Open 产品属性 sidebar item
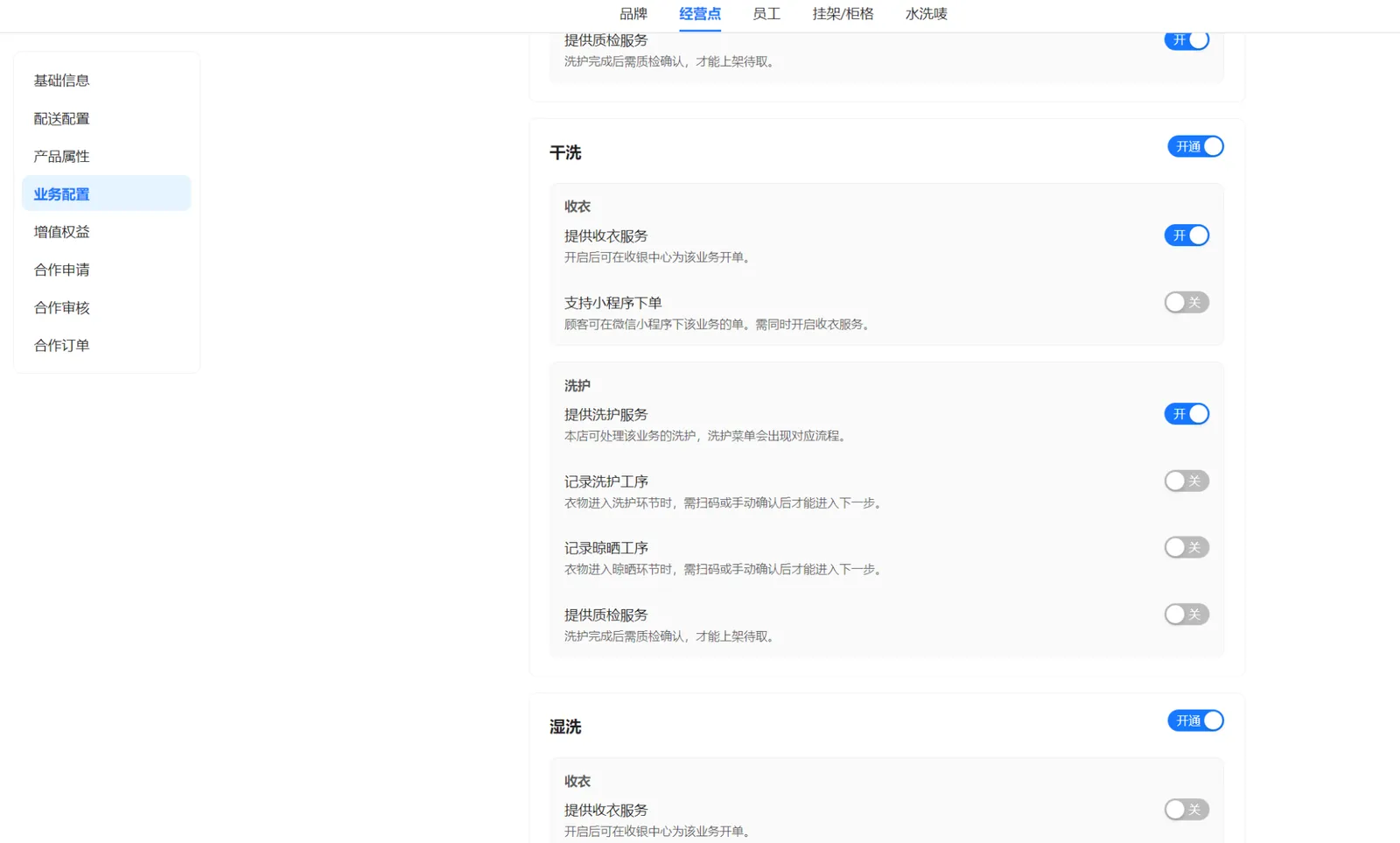 click(x=106, y=156)
